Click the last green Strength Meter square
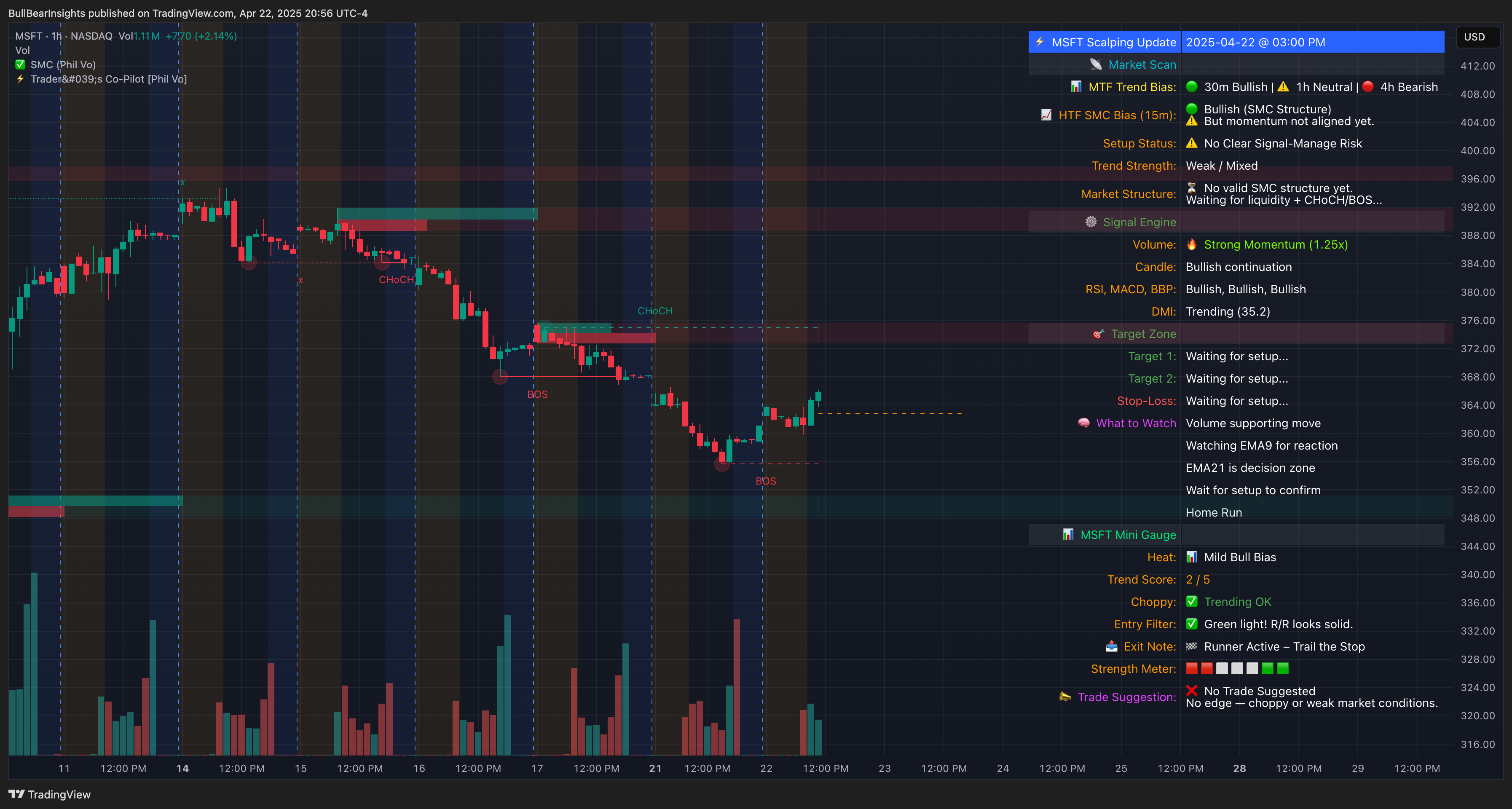 point(1283,668)
